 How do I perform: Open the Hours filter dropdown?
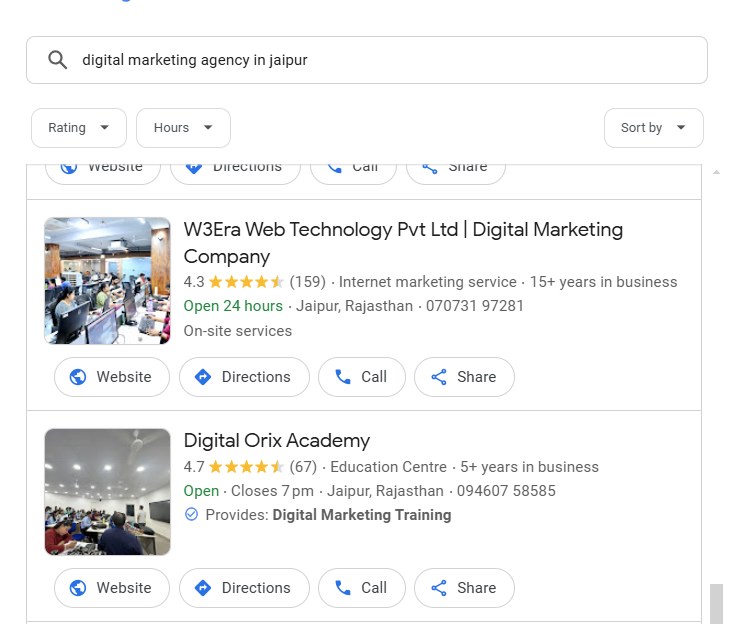(x=183, y=128)
